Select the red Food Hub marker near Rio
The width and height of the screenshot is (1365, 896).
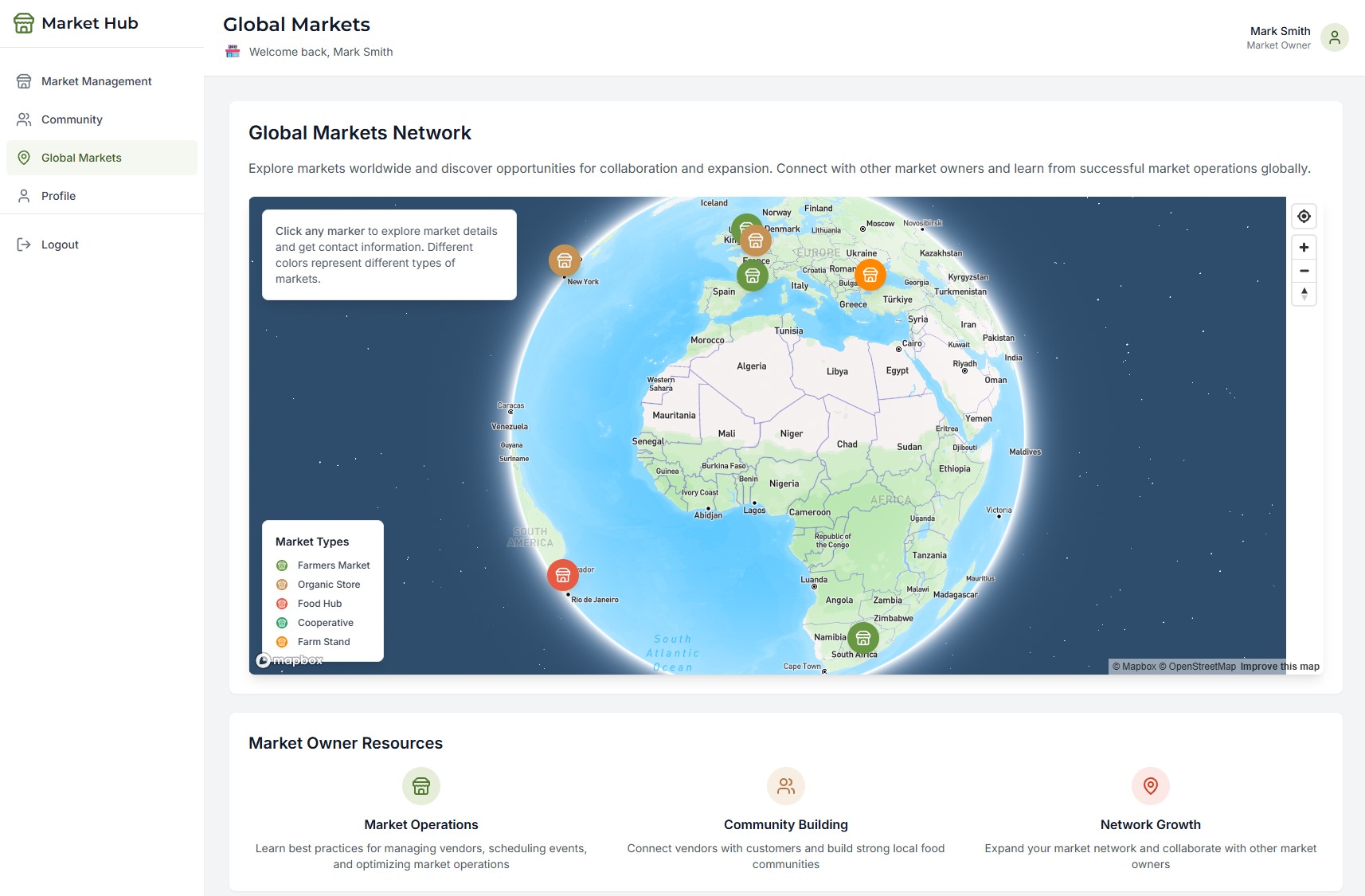(x=563, y=573)
